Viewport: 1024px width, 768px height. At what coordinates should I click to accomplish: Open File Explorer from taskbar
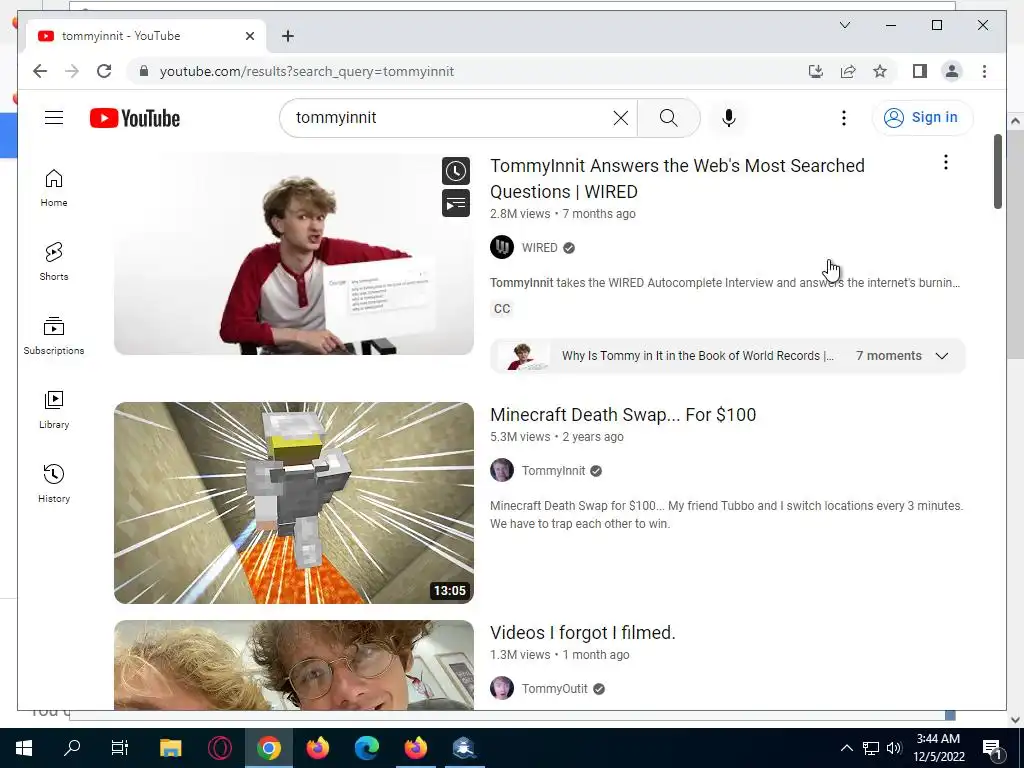click(x=170, y=748)
